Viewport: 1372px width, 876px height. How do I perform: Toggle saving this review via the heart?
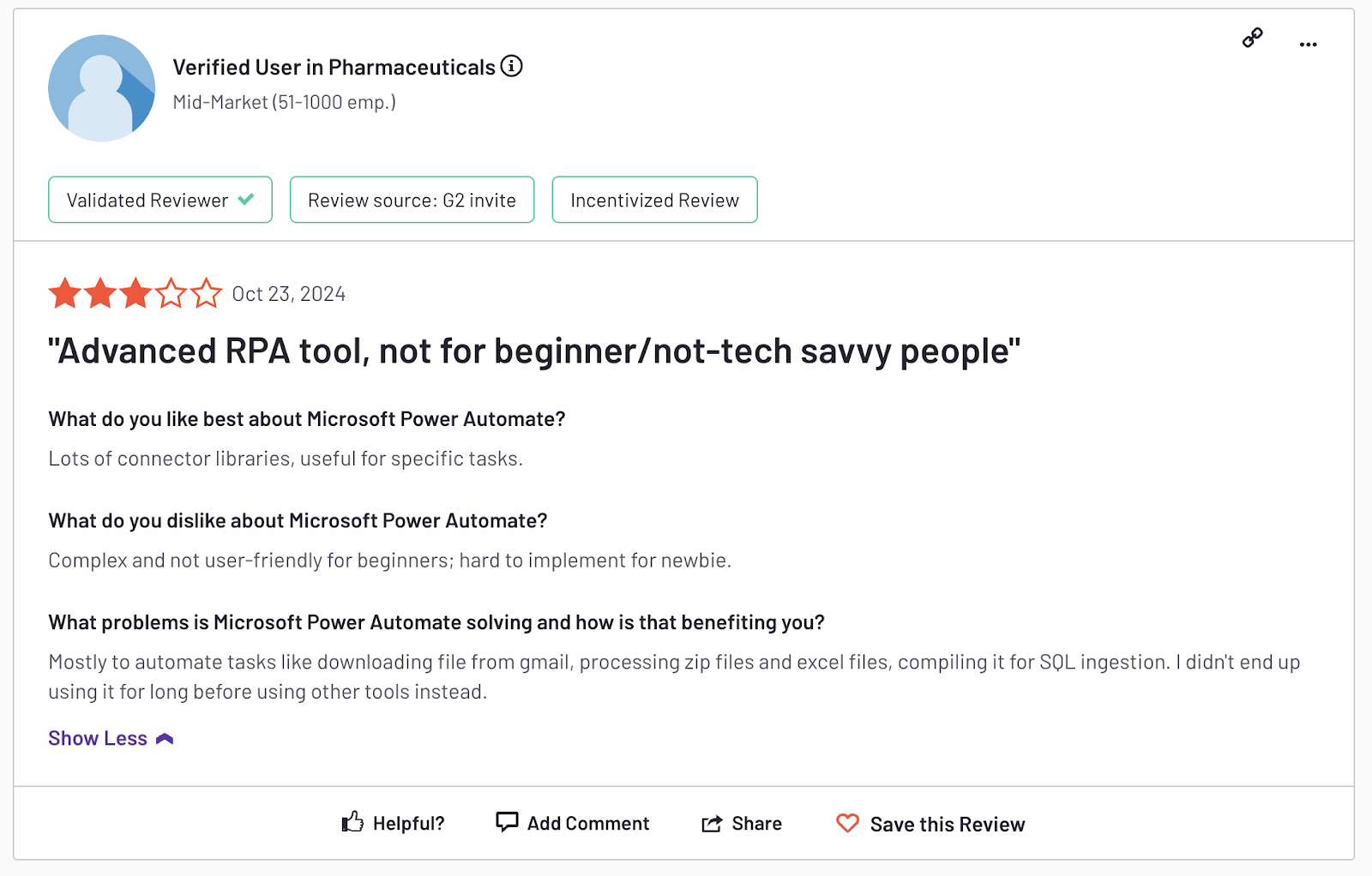pos(930,824)
